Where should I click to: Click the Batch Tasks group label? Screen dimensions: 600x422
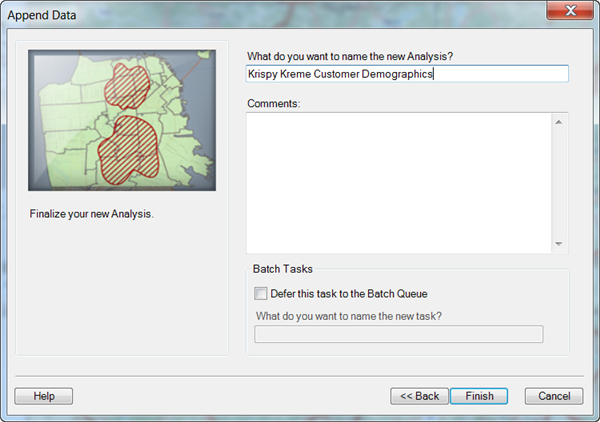coord(283,270)
